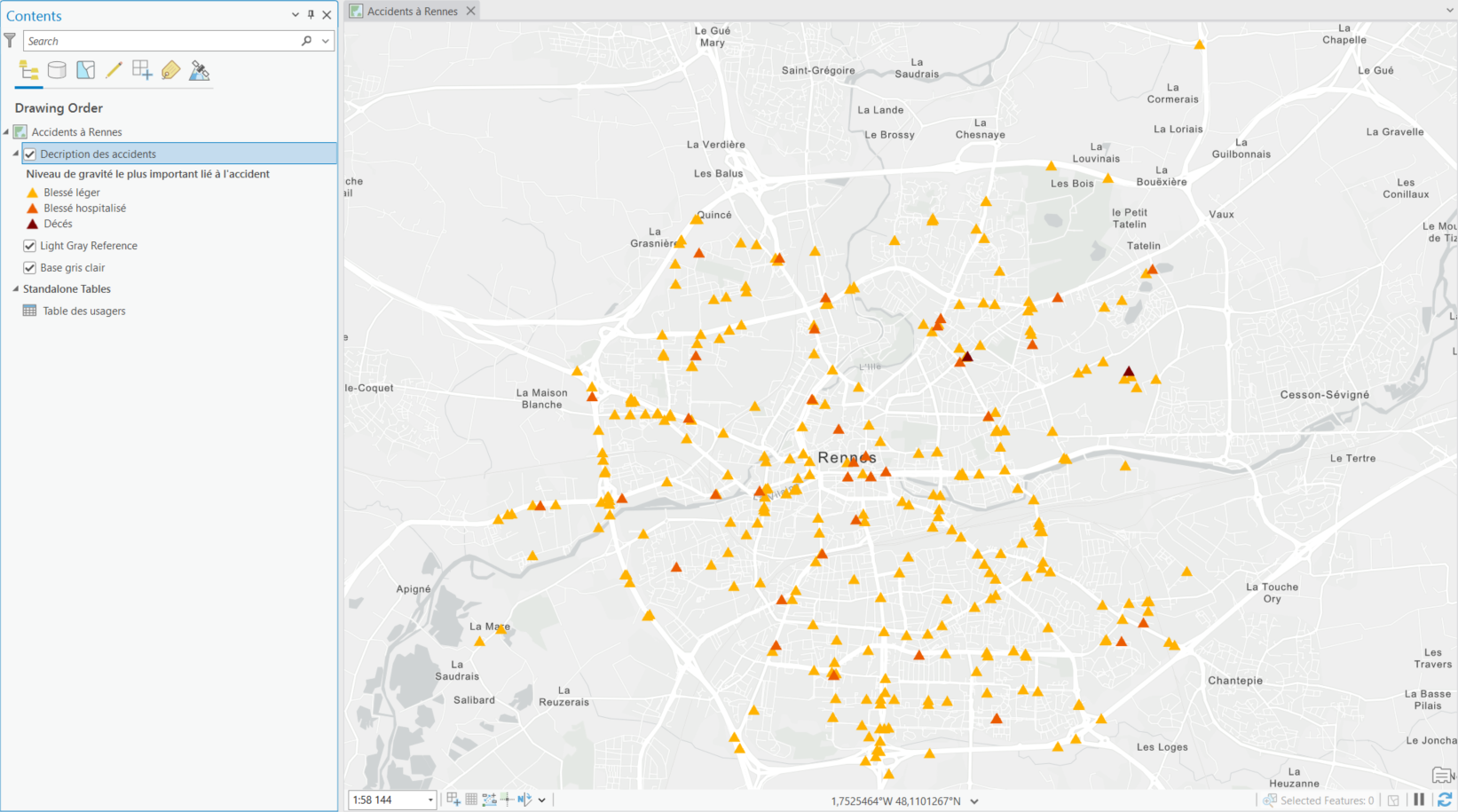Click the List By Selection icon
Screen dimensions: 1458x812
(x=85, y=71)
